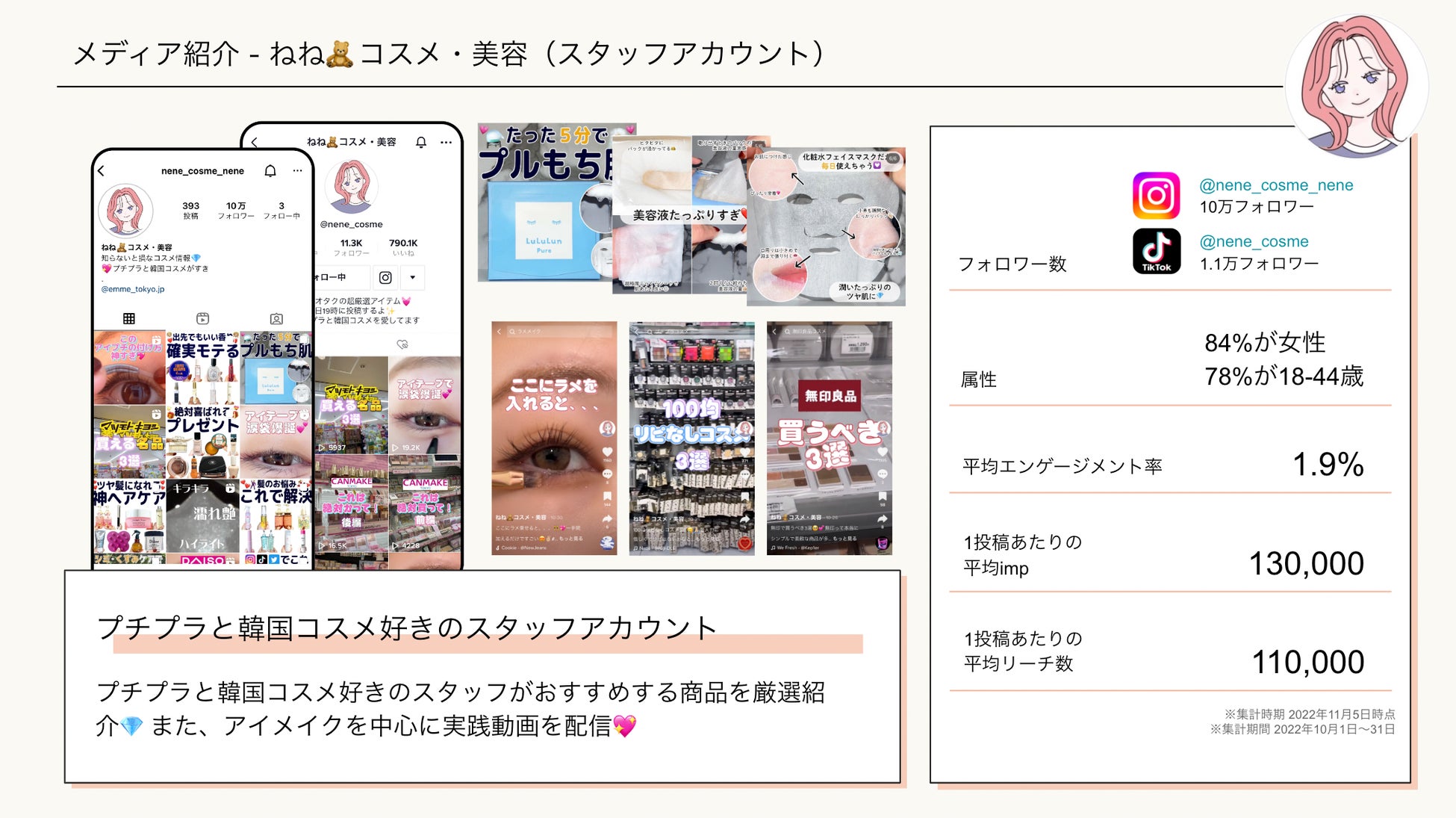Open the @emme_tokyo.jp link in bio
Image resolution: width=1456 pixels, height=818 pixels.
(133, 289)
